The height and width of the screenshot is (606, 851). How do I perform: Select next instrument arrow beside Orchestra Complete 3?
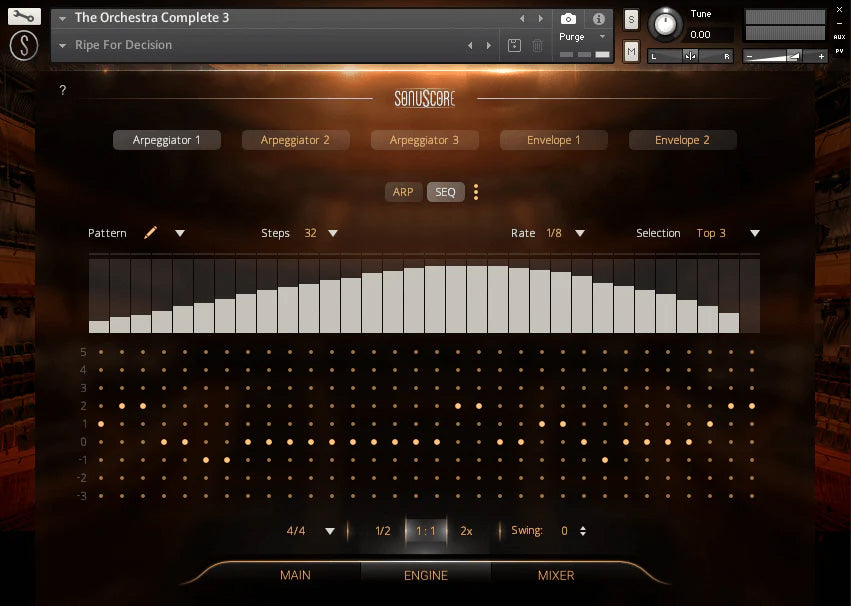(x=541, y=18)
